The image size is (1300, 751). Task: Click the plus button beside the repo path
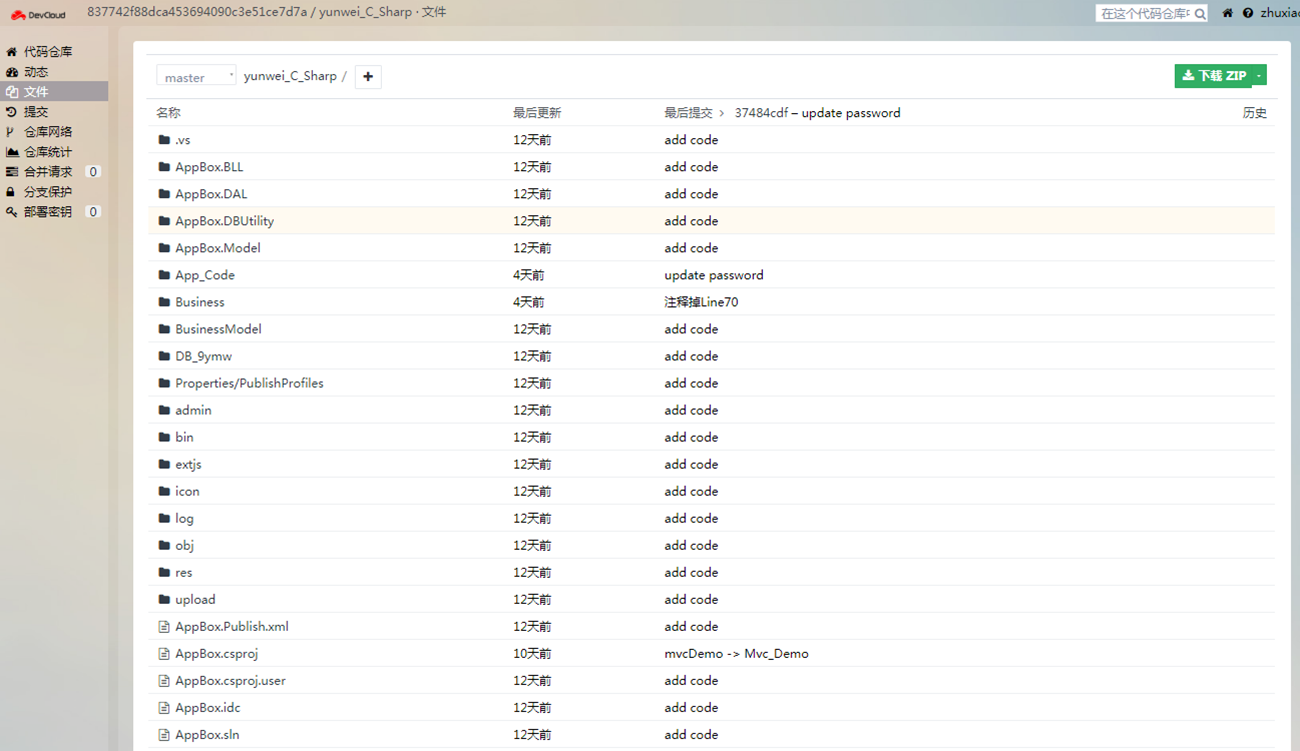[368, 76]
